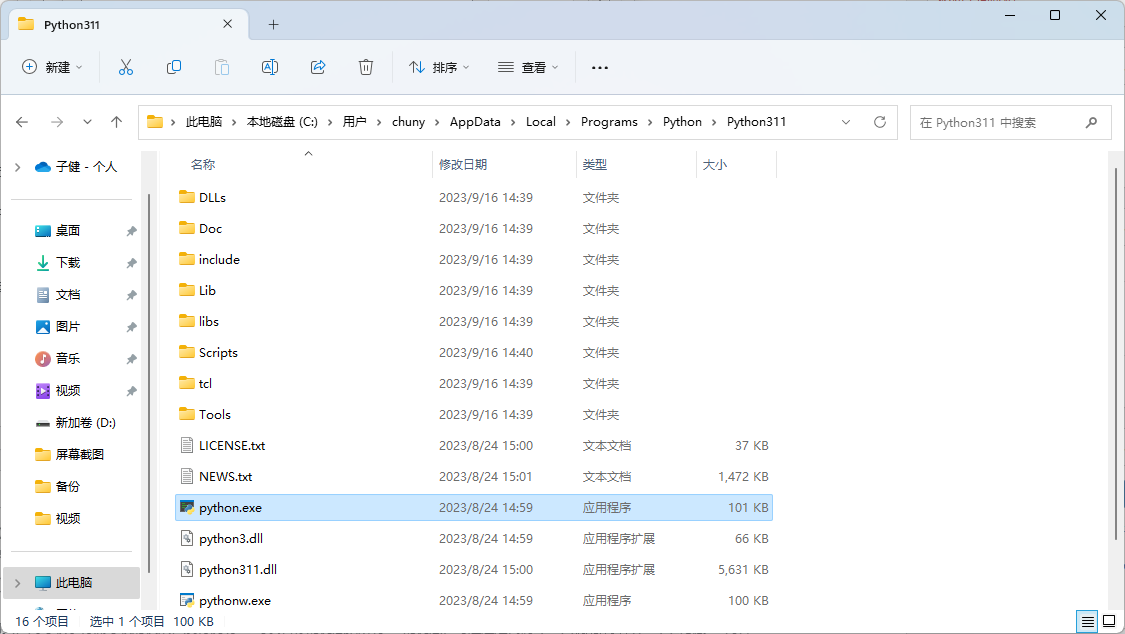Go back with the left arrow
Image resolution: width=1125 pixels, height=634 pixels.
click(22, 122)
